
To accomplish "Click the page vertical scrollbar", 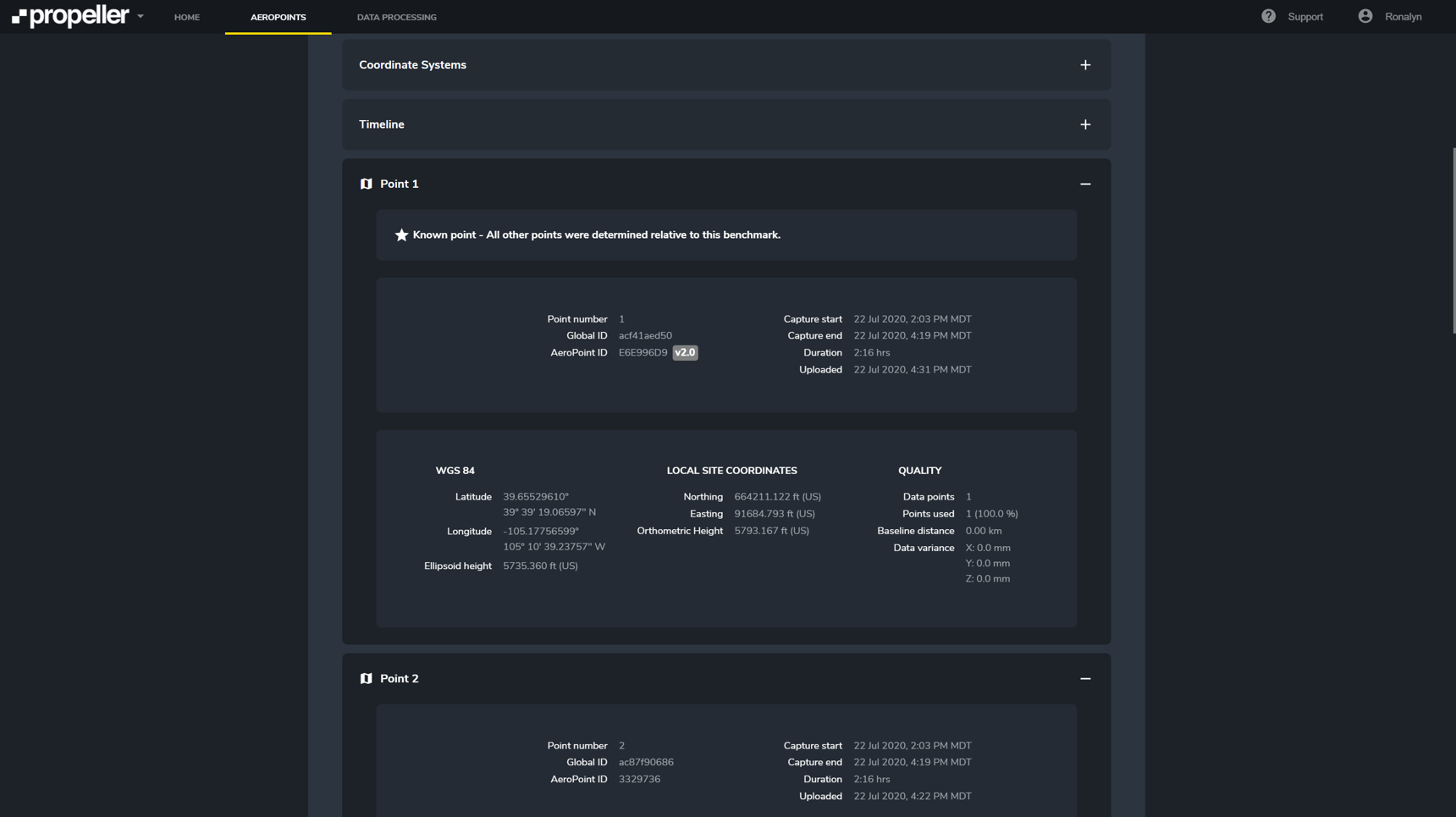I will 1453,240.
